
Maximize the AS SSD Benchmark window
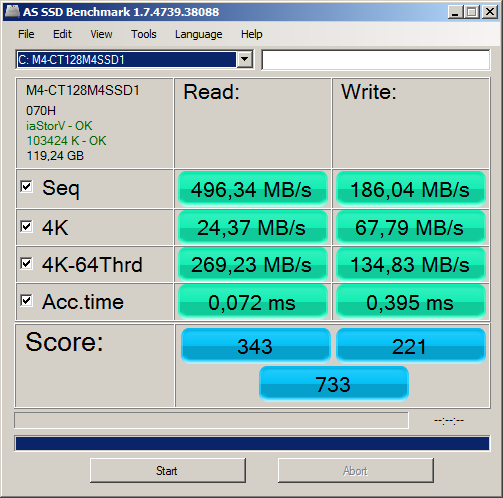point(472,12)
